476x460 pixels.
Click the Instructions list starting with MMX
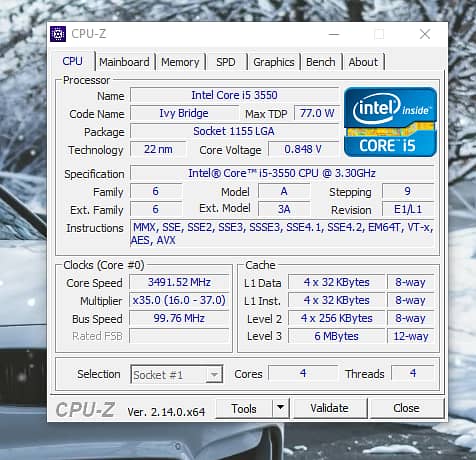(x=282, y=233)
